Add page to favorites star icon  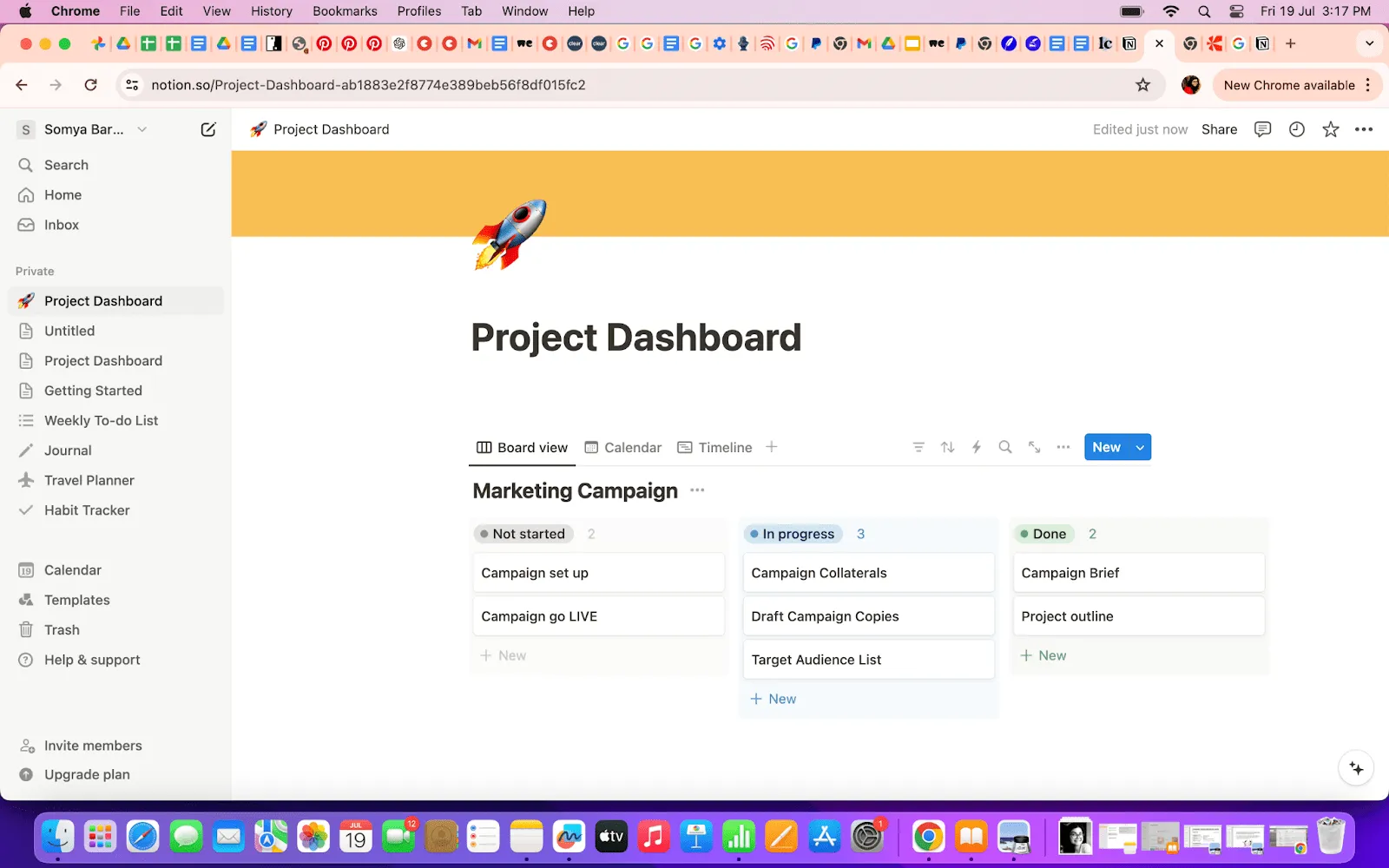pos(1330,129)
